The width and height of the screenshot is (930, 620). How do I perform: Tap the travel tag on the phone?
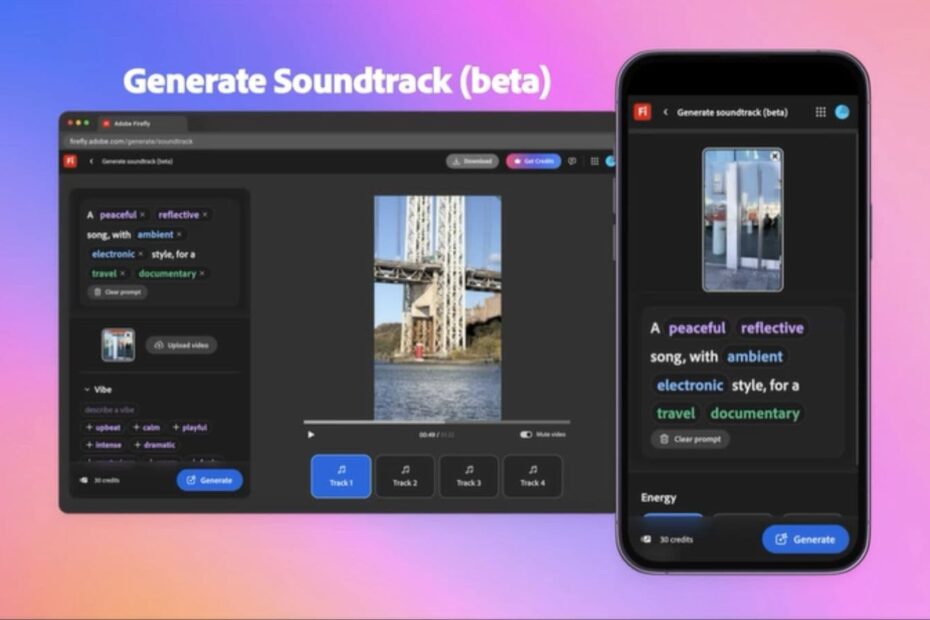point(676,414)
